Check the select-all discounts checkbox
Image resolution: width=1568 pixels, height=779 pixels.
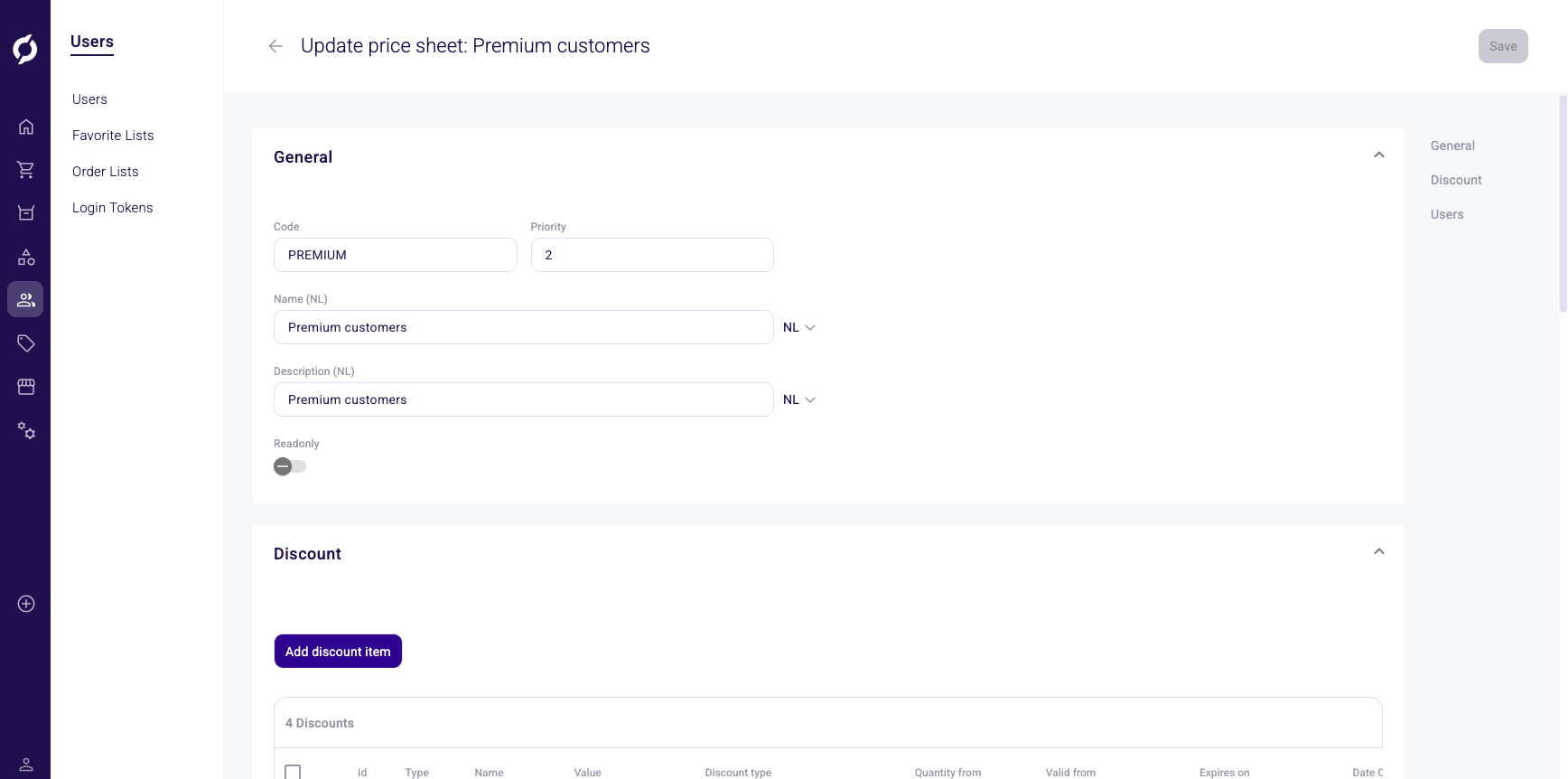click(293, 772)
